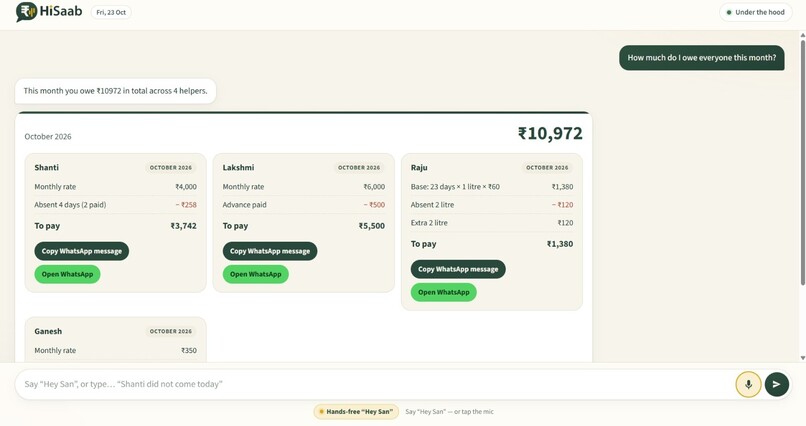Copy WhatsApp message for Shanti

[82, 251]
